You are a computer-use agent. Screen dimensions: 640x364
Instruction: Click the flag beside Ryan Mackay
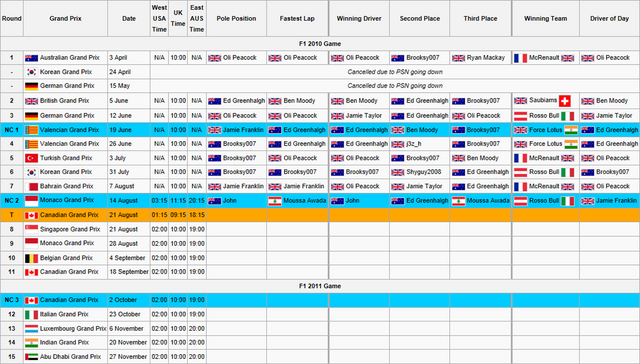(458, 58)
